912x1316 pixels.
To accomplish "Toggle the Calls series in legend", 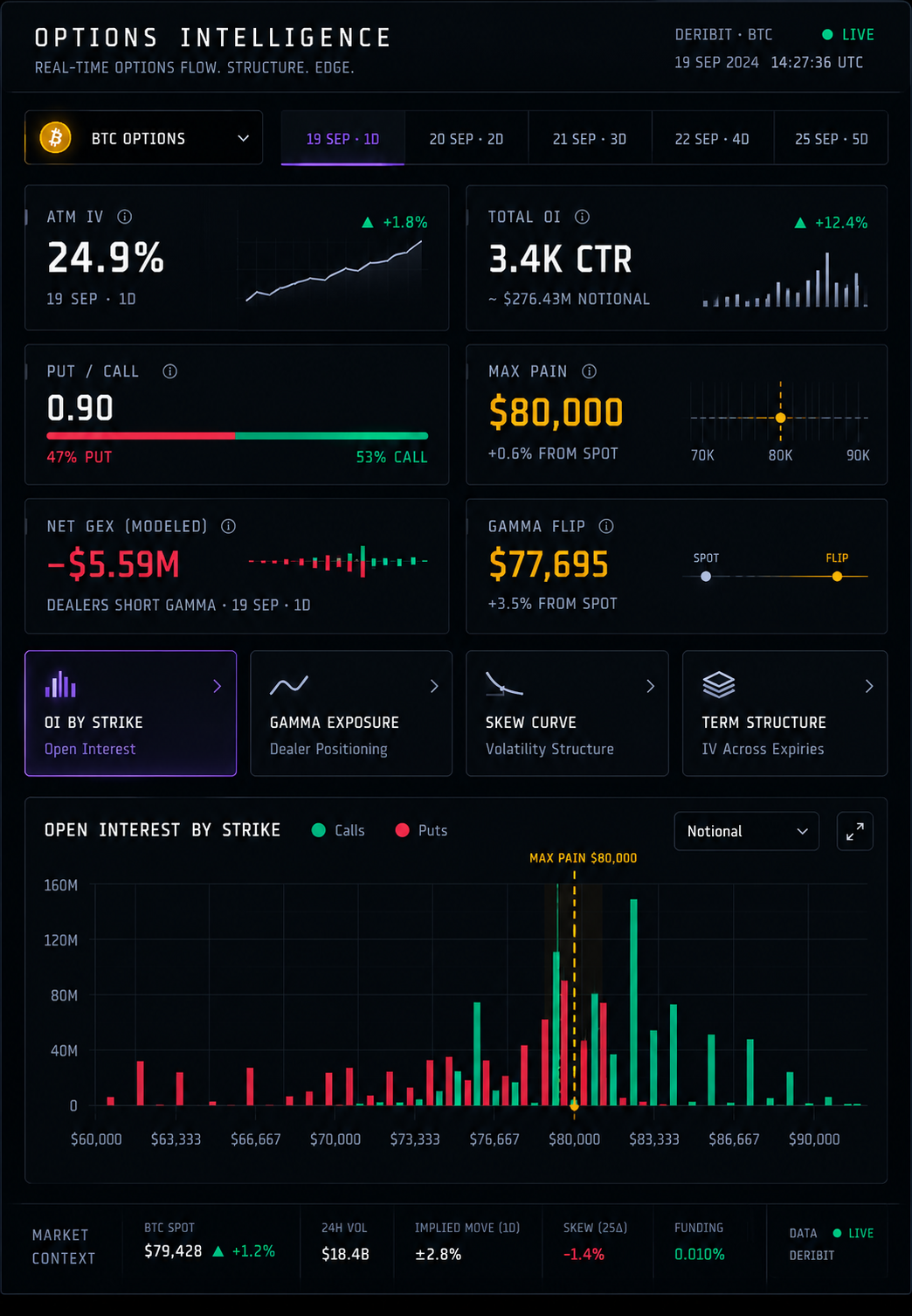I will pyautogui.click(x=339, y=830).
